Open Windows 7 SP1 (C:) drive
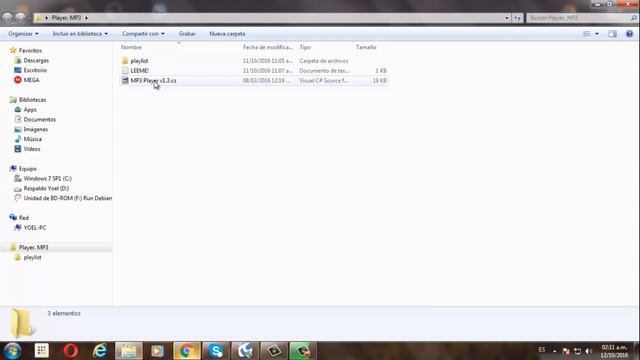Viewport: 640px width, 360px height. 47,178
